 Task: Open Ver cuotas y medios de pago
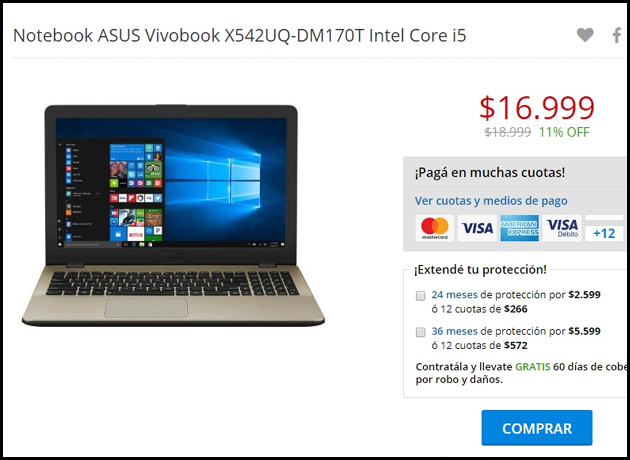[x=491, y=200]
